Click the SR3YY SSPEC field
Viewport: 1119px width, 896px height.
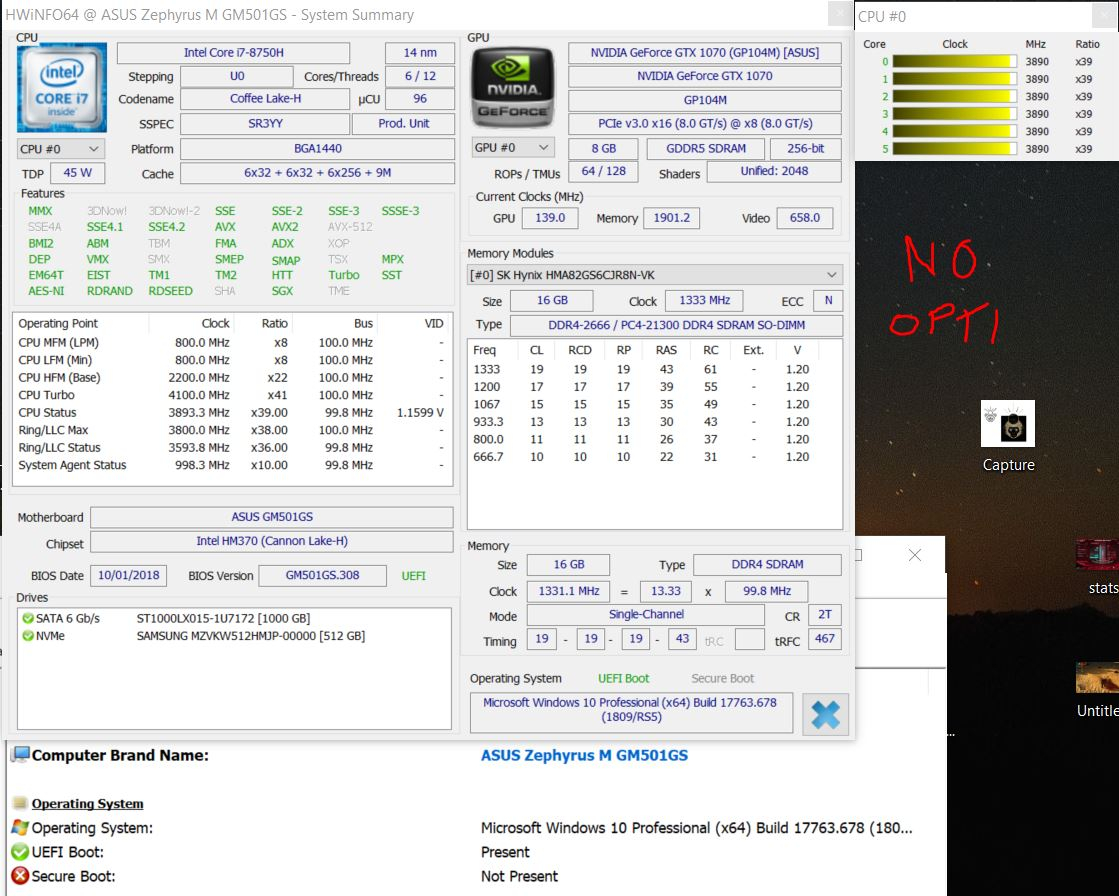coord(265,123)
